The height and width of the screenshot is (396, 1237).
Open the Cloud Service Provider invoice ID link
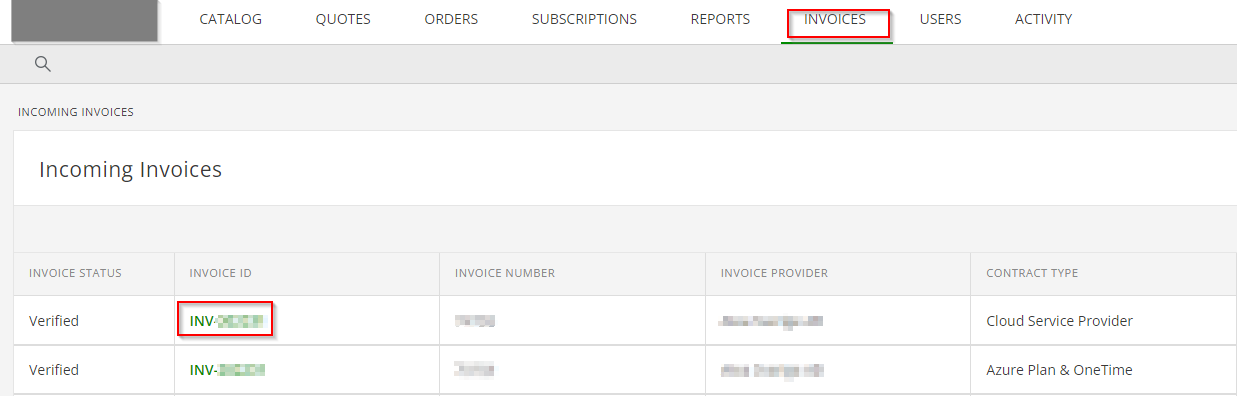tap(226, 321)
